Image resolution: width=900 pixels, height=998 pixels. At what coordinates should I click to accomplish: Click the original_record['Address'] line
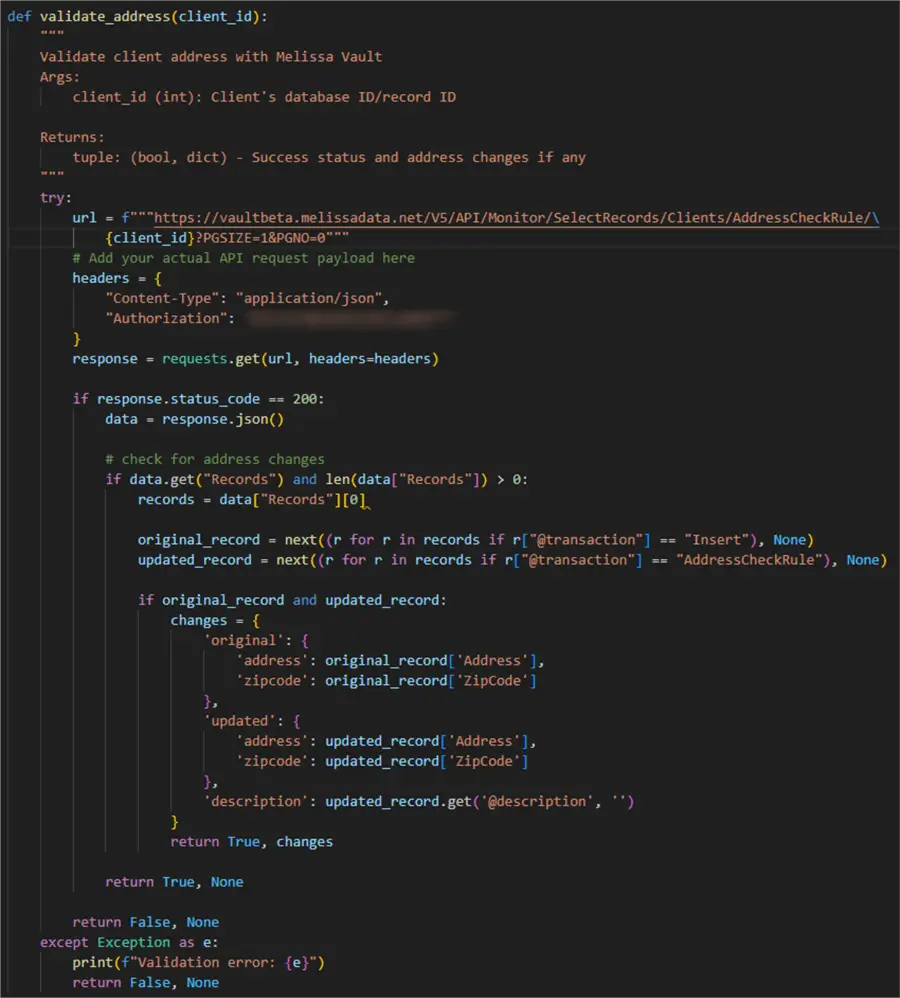(390, 661)
